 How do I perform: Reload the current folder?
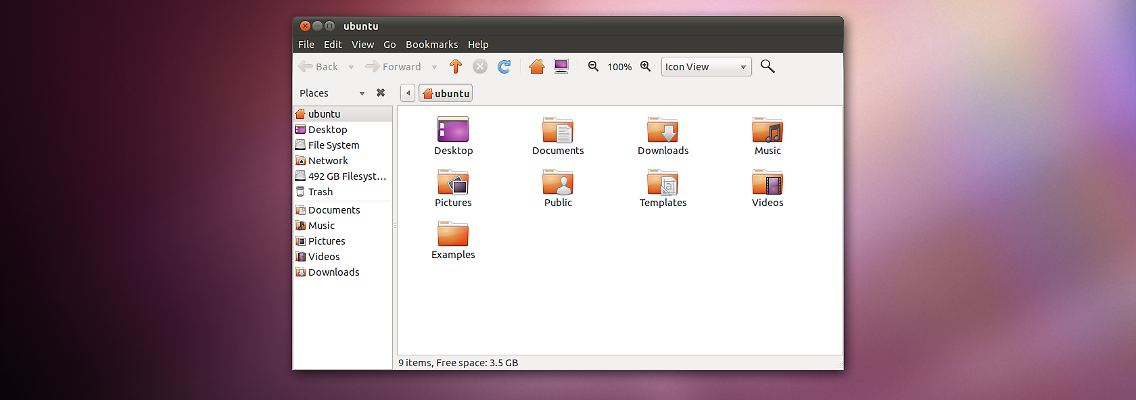point(504,67)
